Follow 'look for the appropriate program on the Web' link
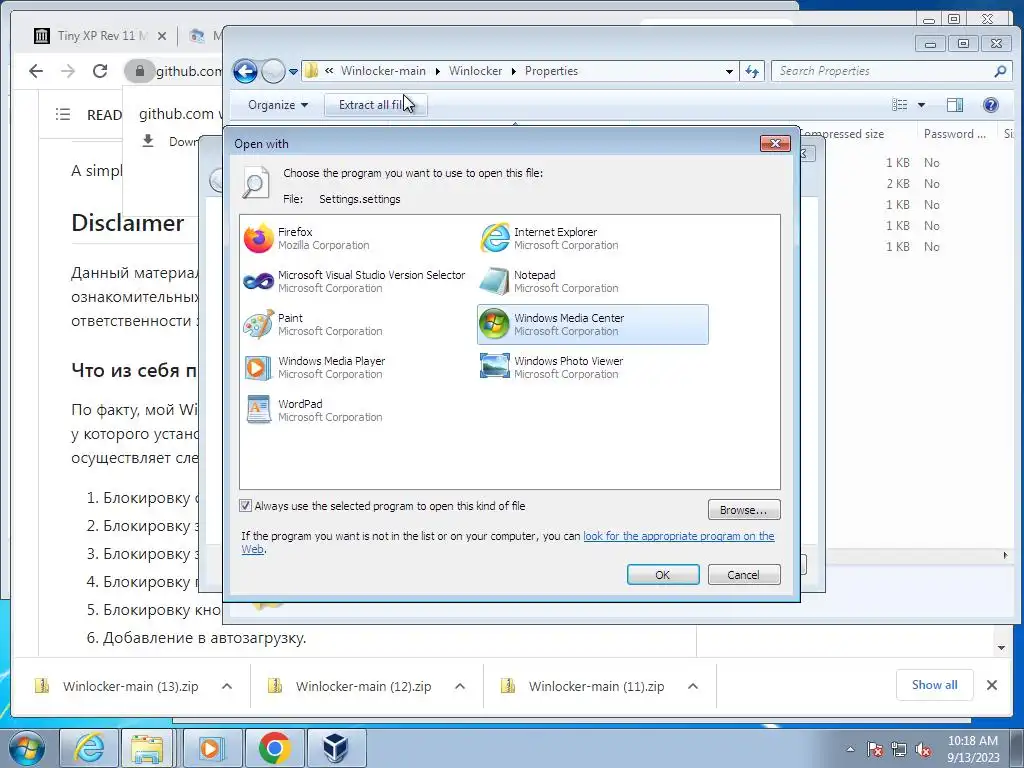This screenshot has height=768, width=1024. tap(679, 536)
